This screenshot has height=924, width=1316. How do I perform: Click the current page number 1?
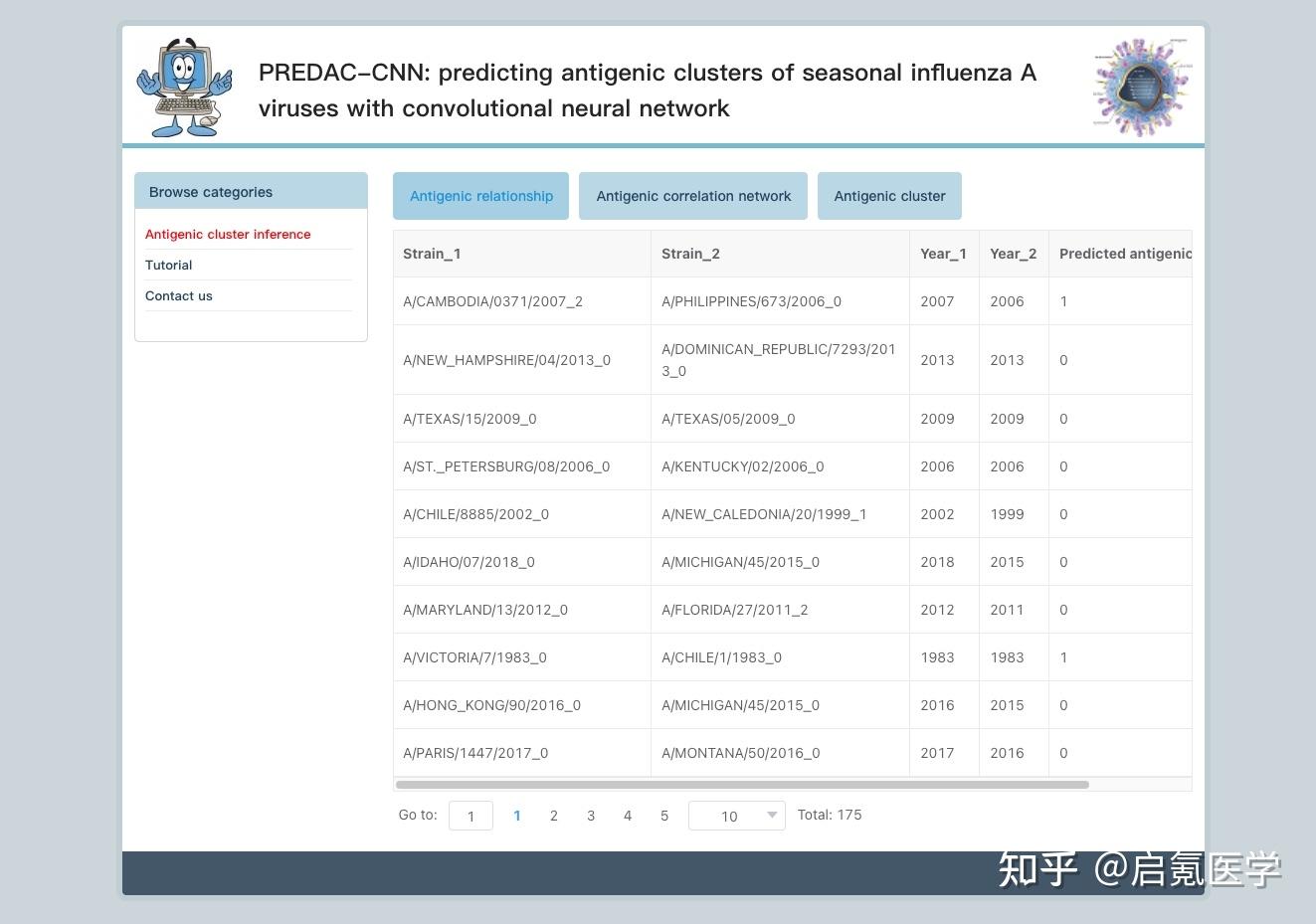coord(517,816)
